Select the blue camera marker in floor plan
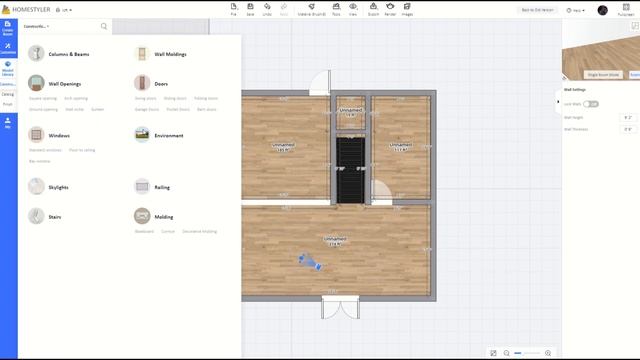 (x=310, y=262)
